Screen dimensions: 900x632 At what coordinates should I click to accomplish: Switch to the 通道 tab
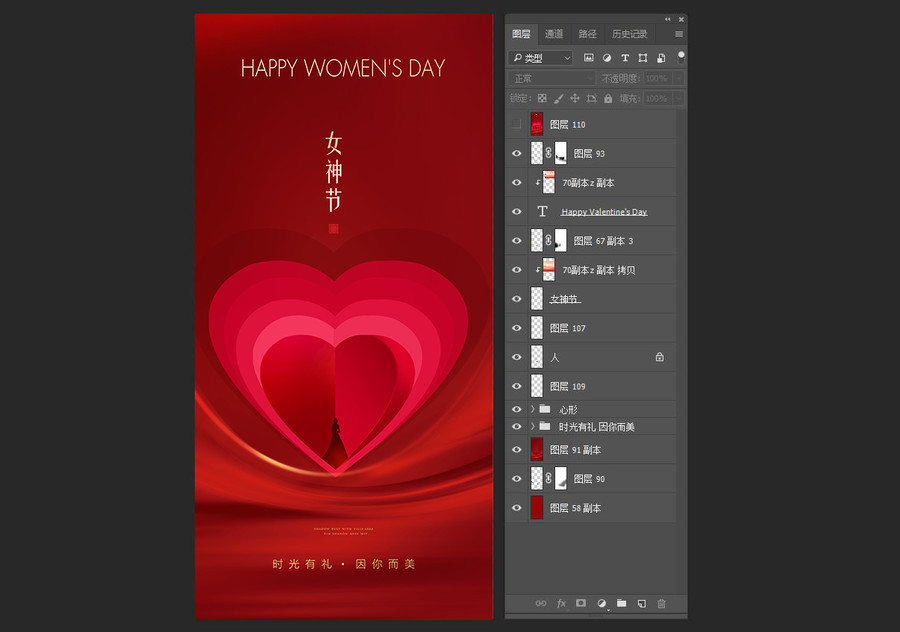554,34
